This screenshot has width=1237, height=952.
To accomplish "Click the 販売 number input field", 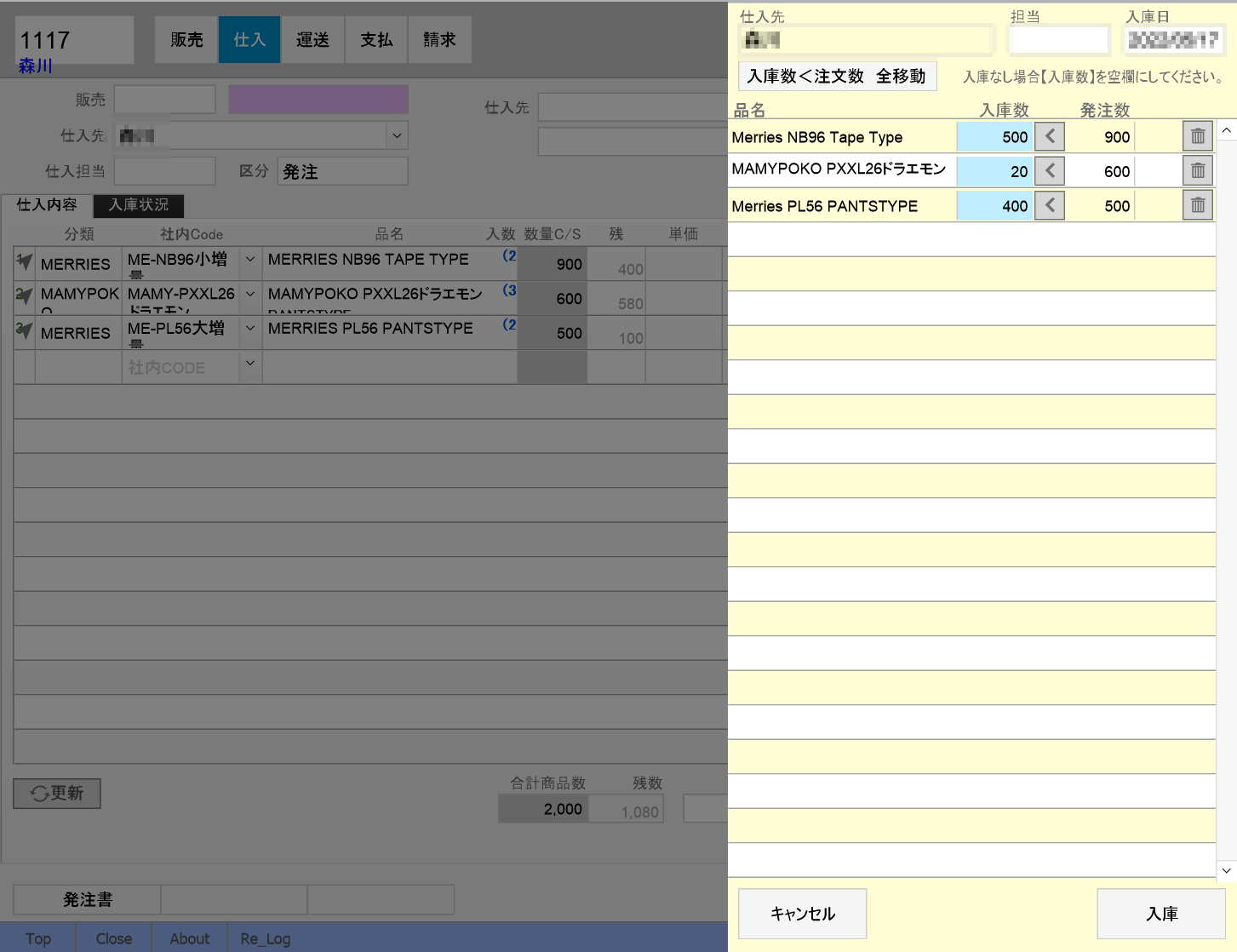I will [x=164, y=100].
